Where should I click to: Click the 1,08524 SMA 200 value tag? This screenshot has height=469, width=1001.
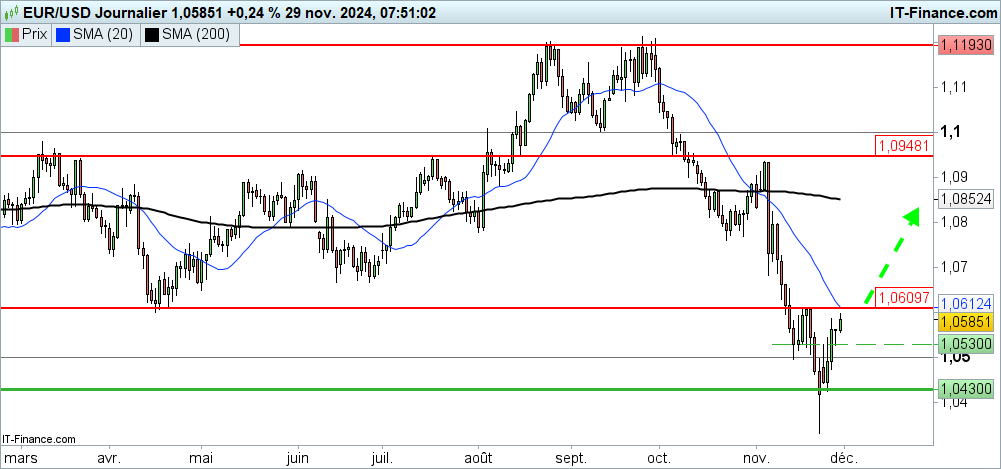(x=965, y=198)
